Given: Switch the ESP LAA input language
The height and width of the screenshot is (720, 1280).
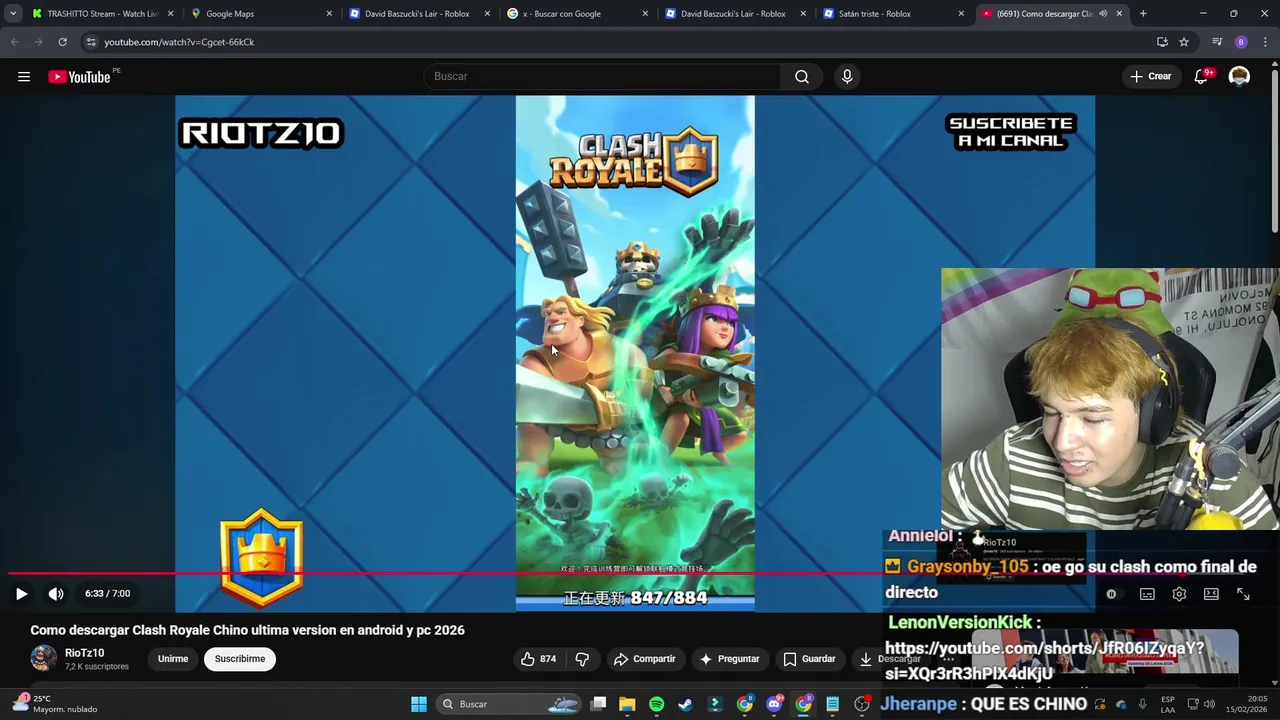Looking at the screenshot, I should coord(1168,704).
